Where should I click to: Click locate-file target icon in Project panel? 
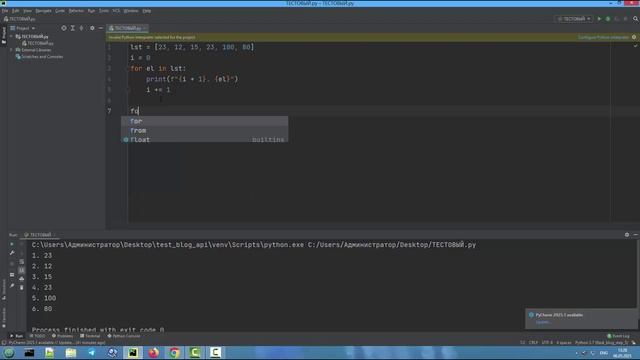tap(64, 28)
